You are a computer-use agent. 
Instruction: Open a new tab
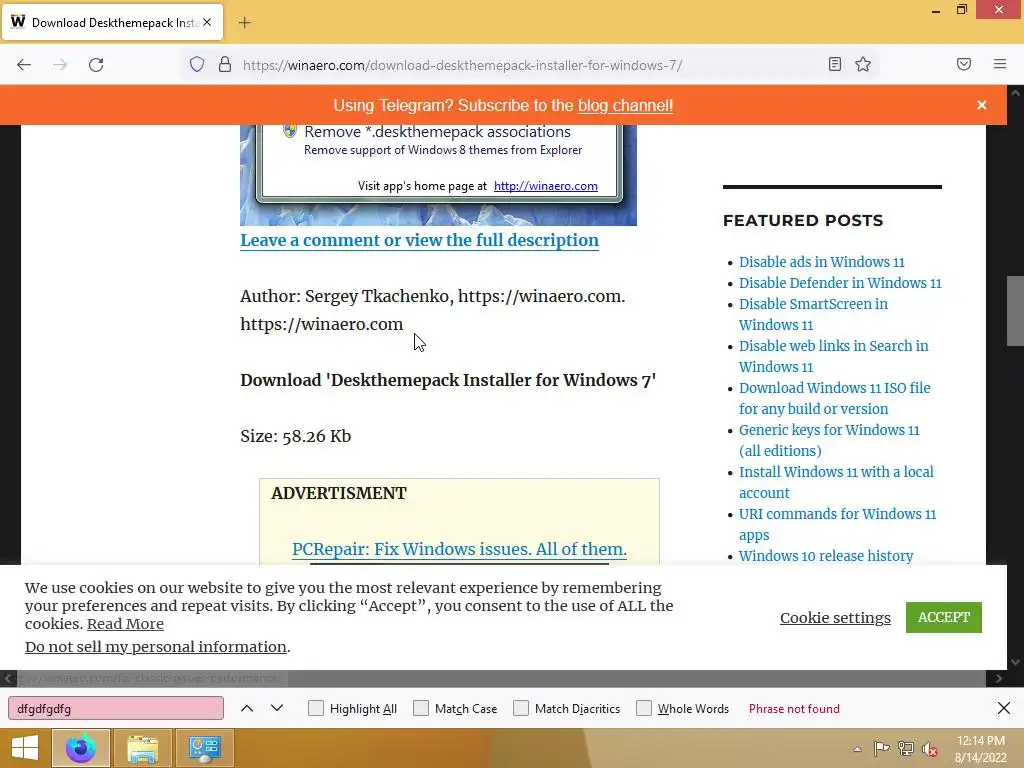[x=244, y=23]
